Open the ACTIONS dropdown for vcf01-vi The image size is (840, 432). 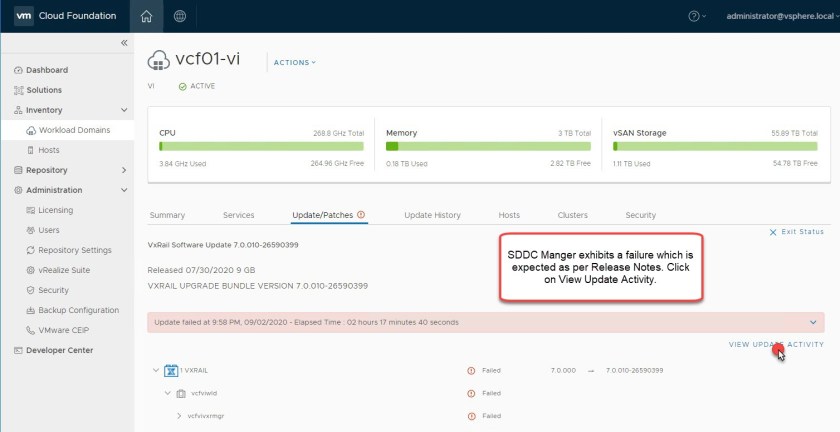click(x=295, y=63)
